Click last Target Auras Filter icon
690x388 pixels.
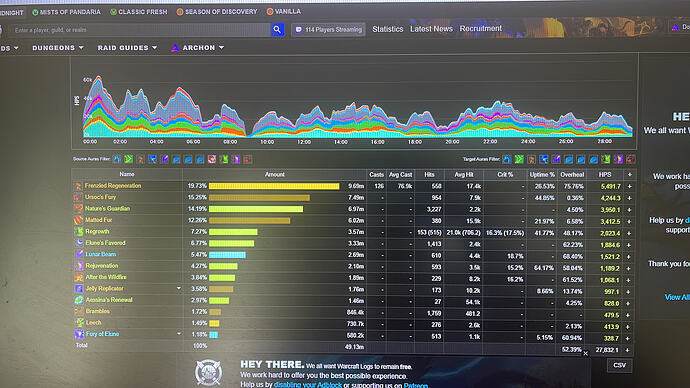tap(631, 159)
